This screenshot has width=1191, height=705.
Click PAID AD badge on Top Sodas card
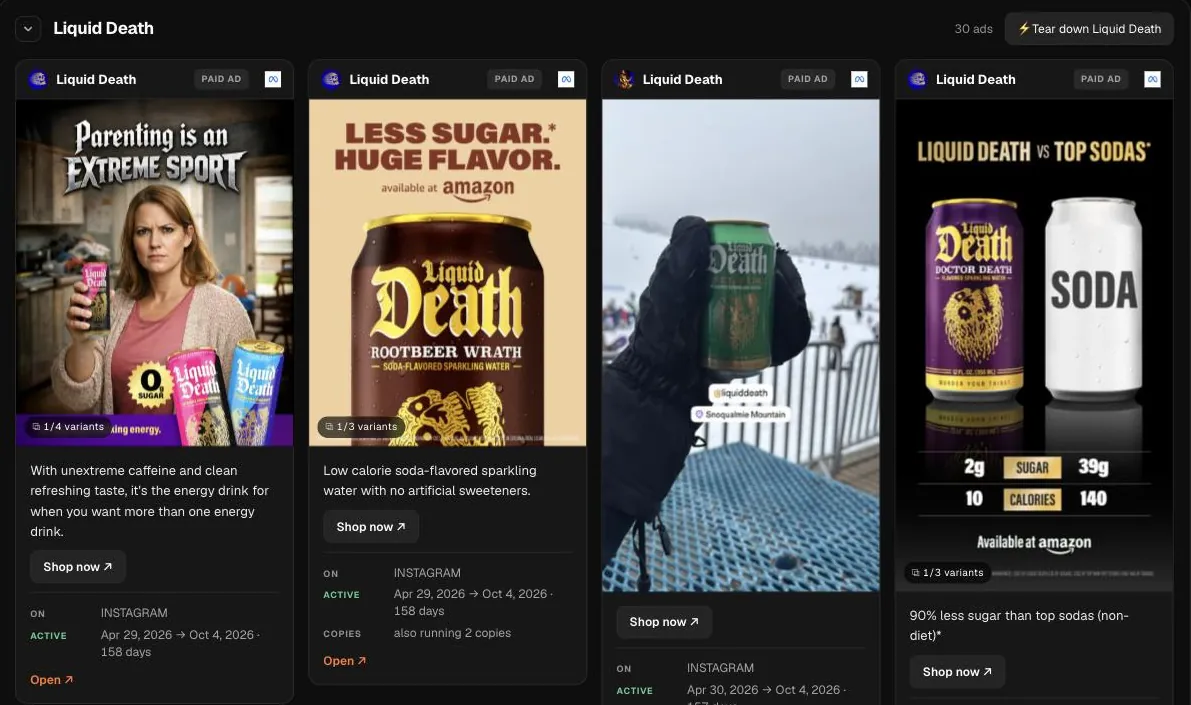[1101, 79]
